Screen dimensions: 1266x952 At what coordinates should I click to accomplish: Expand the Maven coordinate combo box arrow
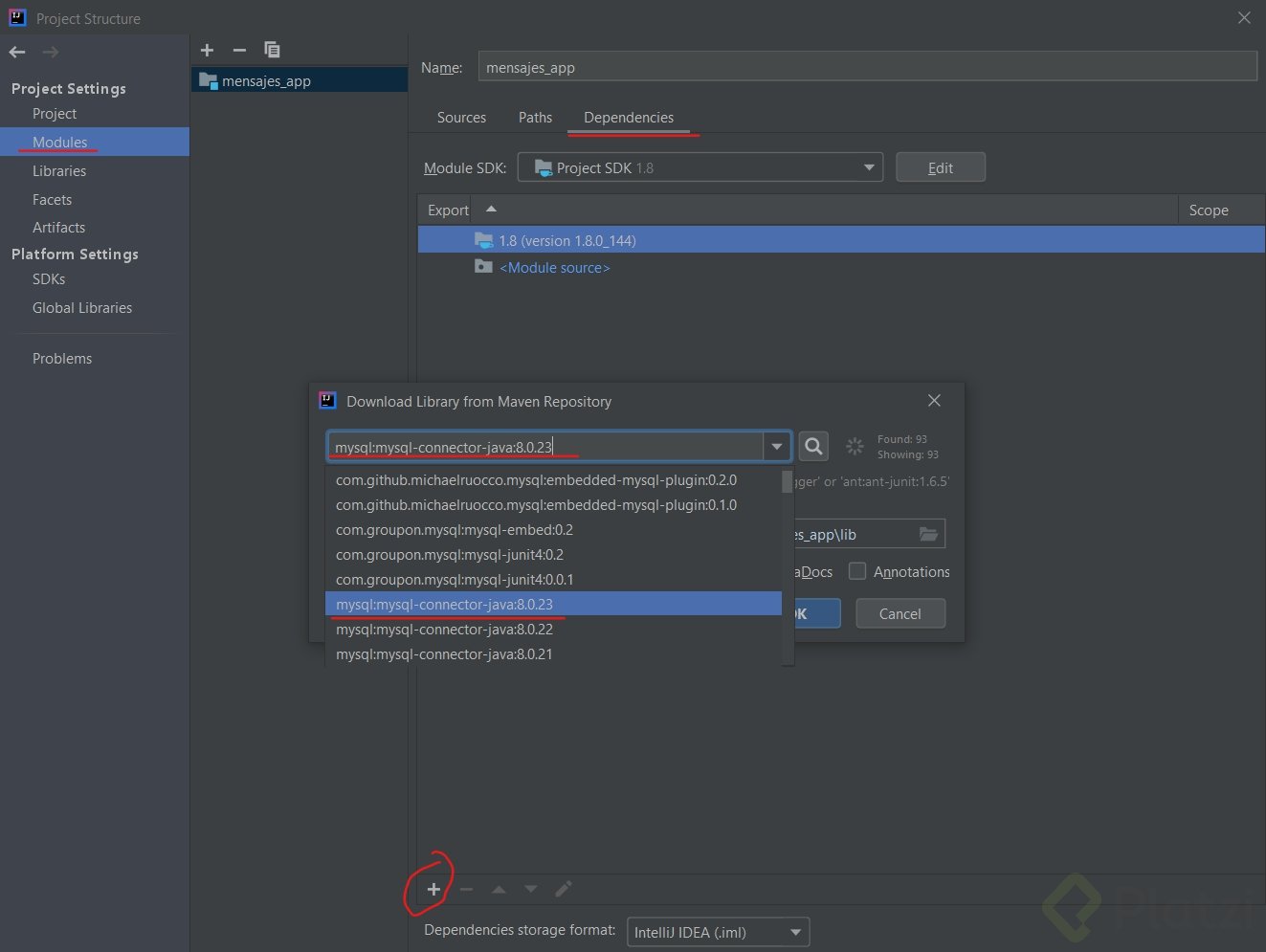click(777, 447)
